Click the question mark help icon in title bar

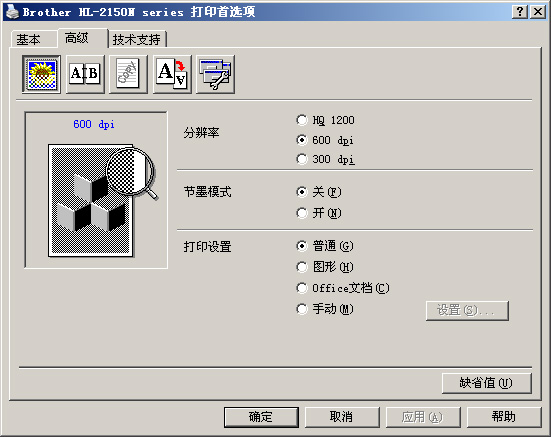pyautogui.click(x=520, y=12)
